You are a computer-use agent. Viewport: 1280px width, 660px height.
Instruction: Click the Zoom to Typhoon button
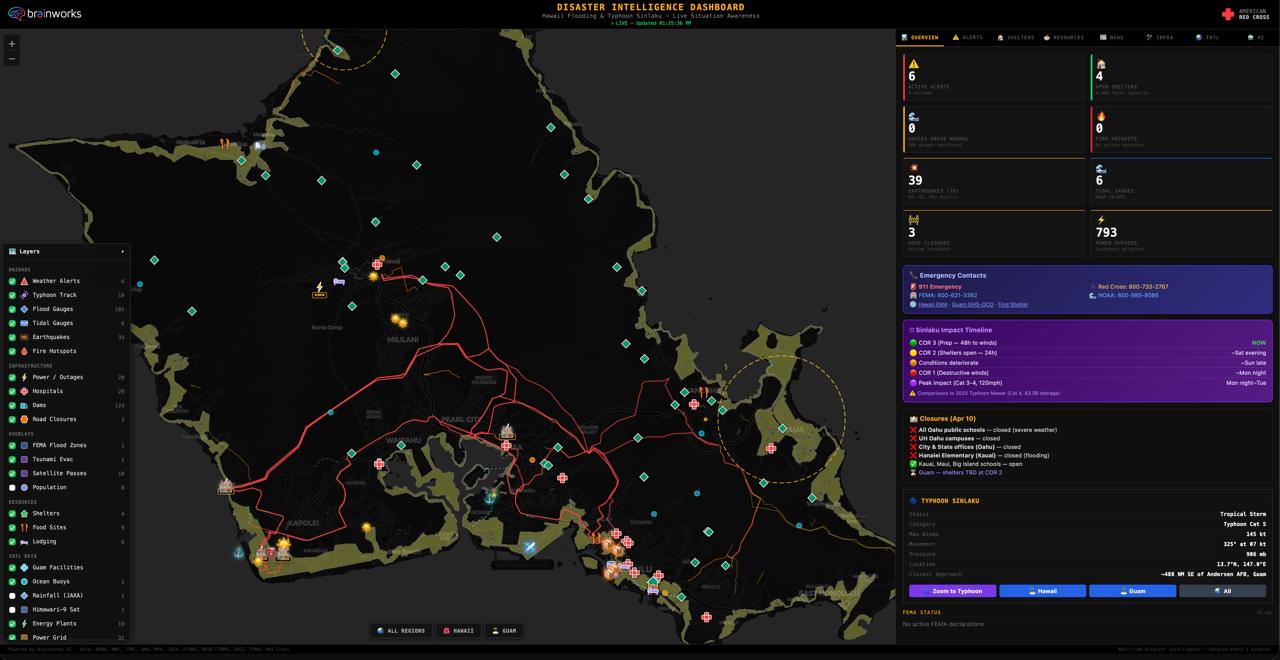952,591
